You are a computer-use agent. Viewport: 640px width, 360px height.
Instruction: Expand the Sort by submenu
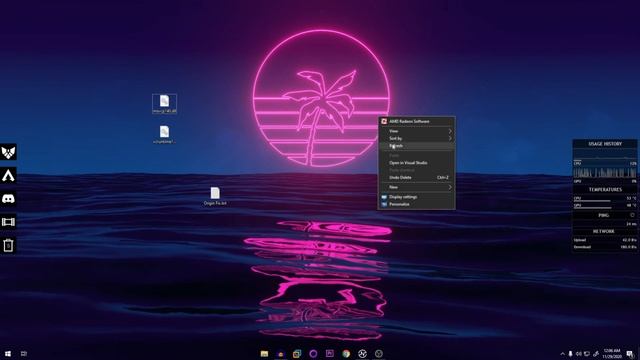click(416, 138)
